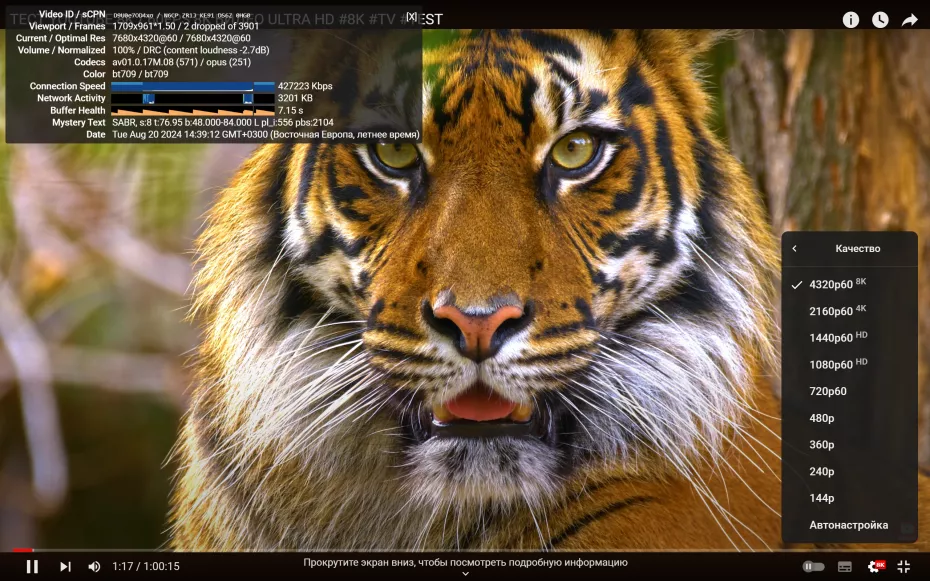
Task: Click the video progress bar
Action: pyautogui.click(x=465, y=550)
